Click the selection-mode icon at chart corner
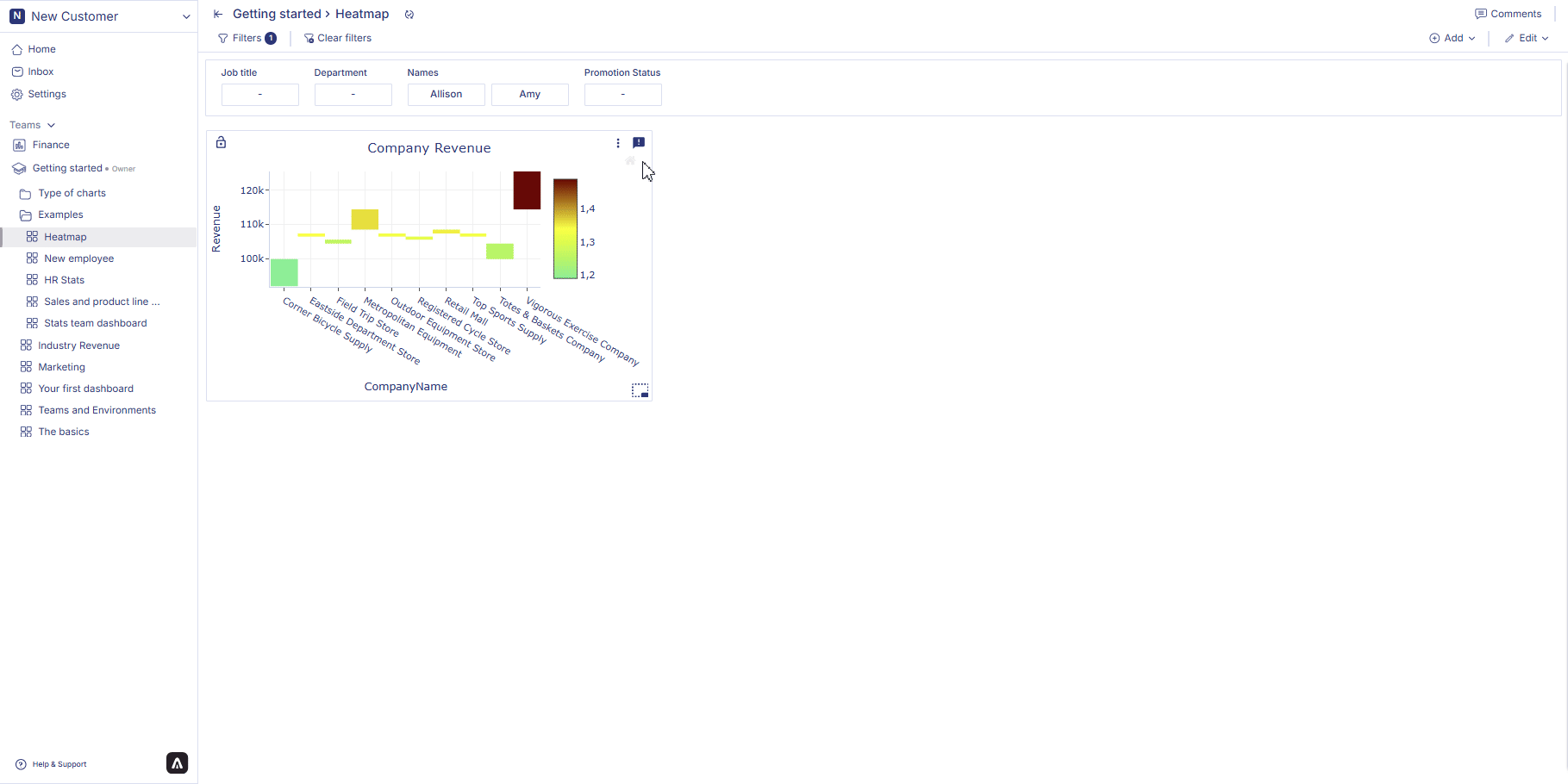 (640, 390)
